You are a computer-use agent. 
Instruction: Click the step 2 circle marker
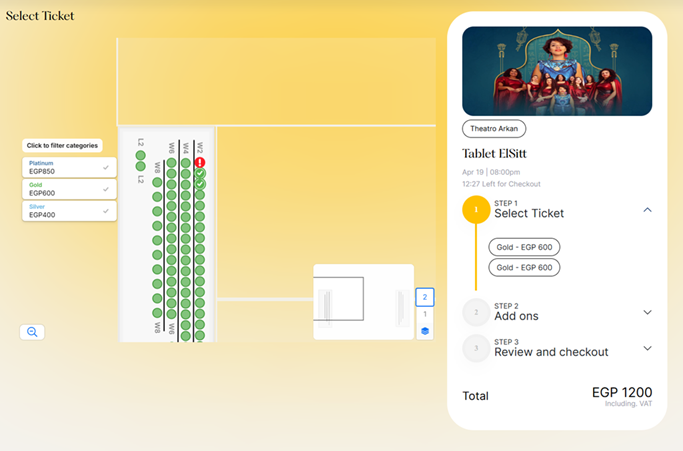point(476,312)
